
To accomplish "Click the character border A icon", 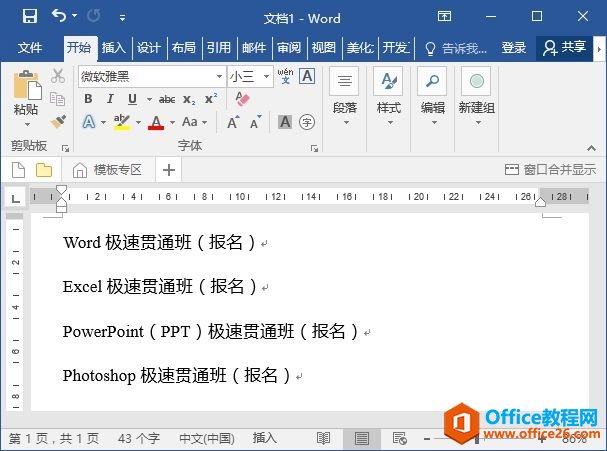I will click(x=307, y=76).
